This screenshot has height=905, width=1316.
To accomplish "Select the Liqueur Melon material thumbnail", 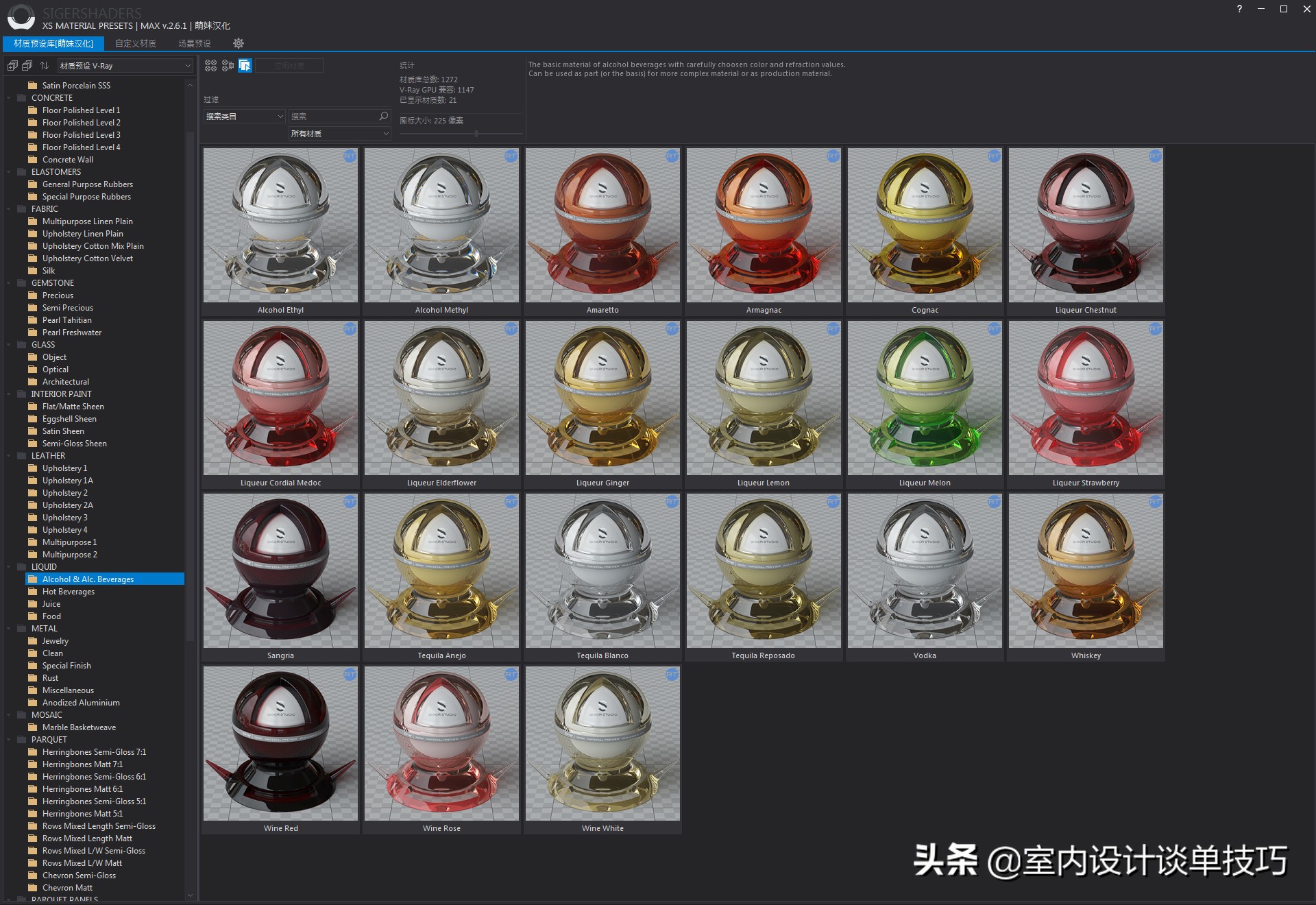I will 925,398.
